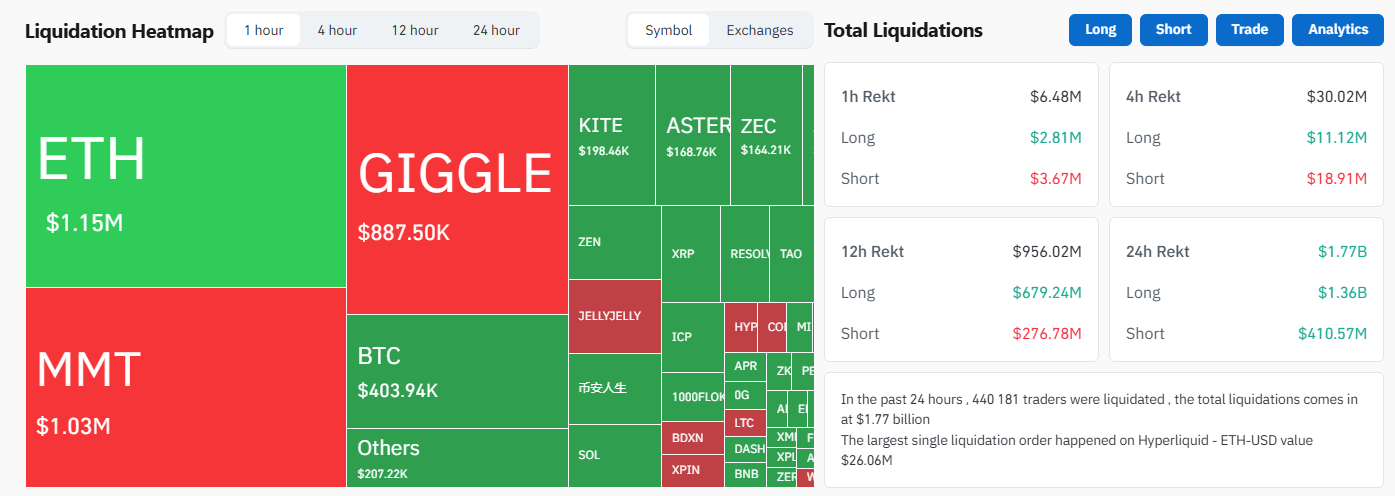Toggle heatmap view to Exchanges
This screenshot has height=496, width=1395.
tap(760, 30)
